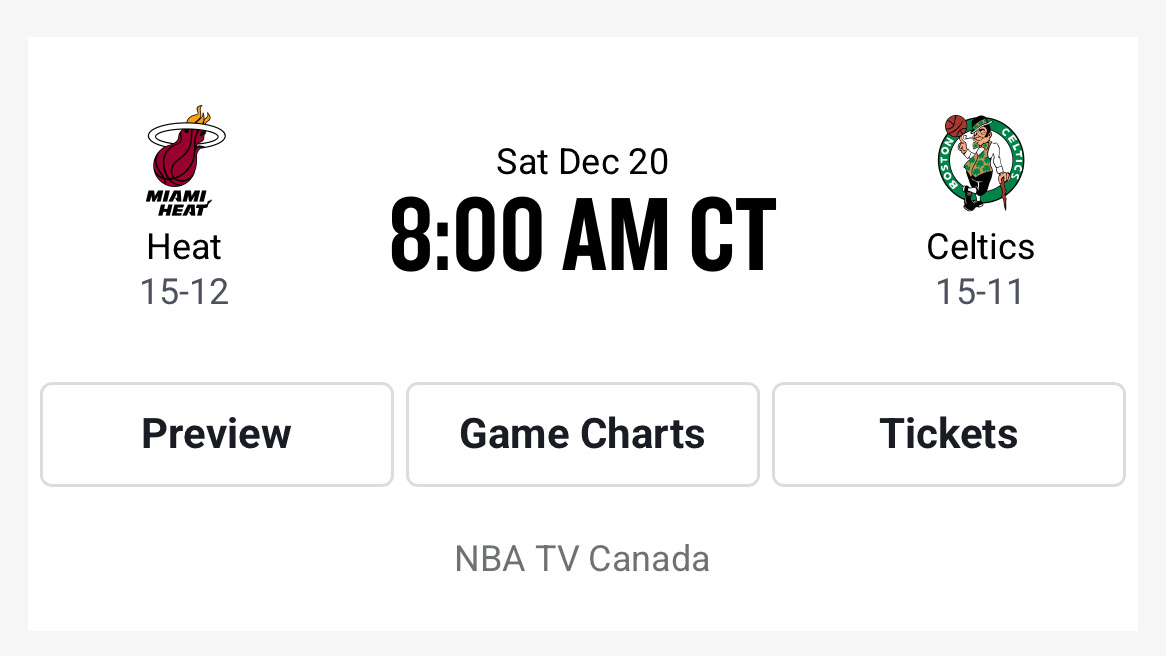Click the Heat's 15-12 record
The width and height of the screenshot is (1166, 656).
coord(183,292)
